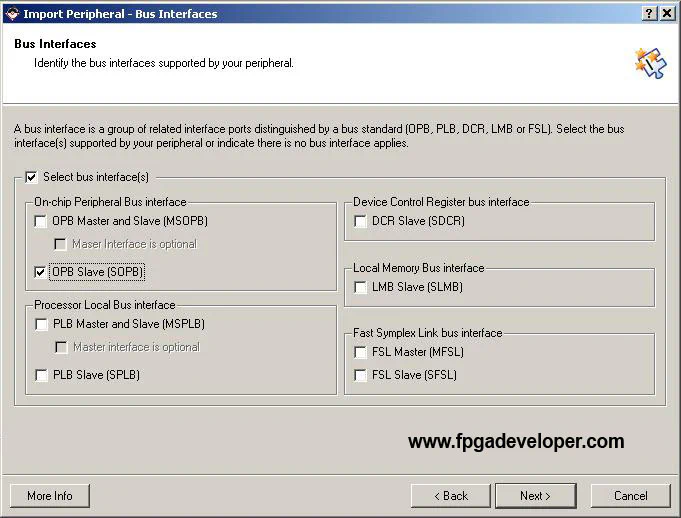Click the title bar help question button
The height and width of the screenshot is (518, 681).
[650, 13]
